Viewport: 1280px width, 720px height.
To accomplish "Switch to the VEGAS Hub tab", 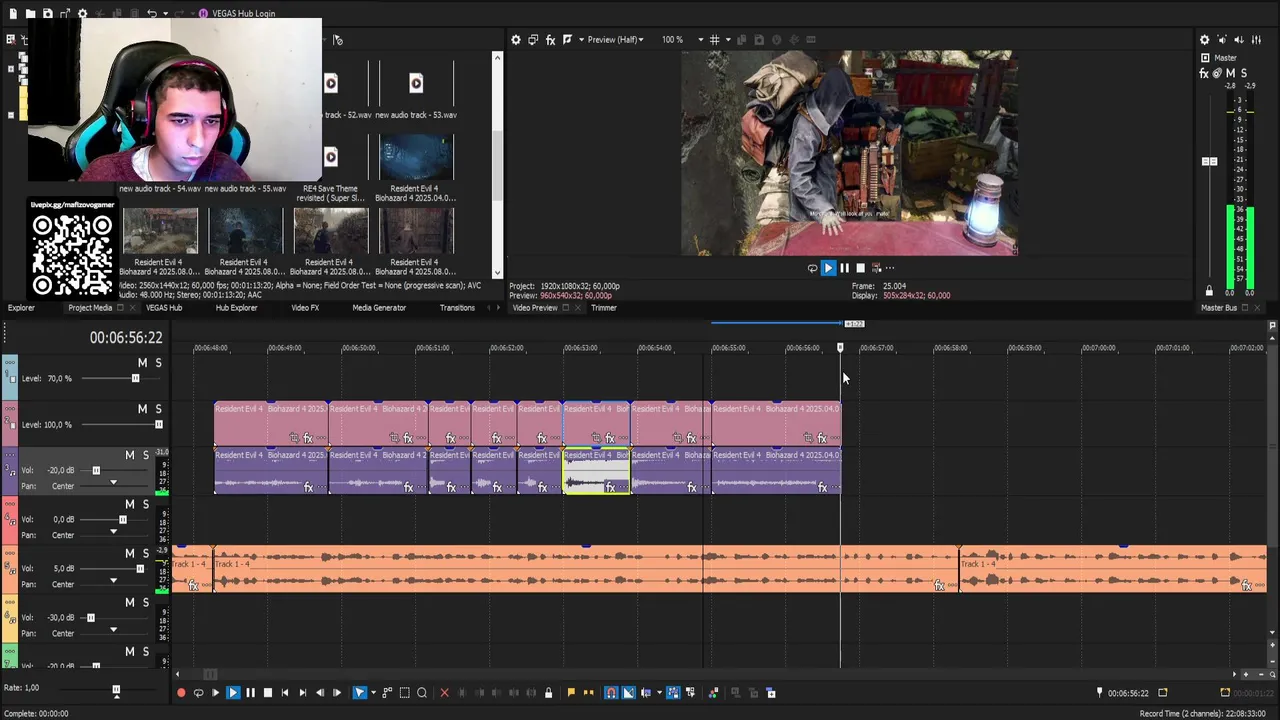I will [164, 308].
